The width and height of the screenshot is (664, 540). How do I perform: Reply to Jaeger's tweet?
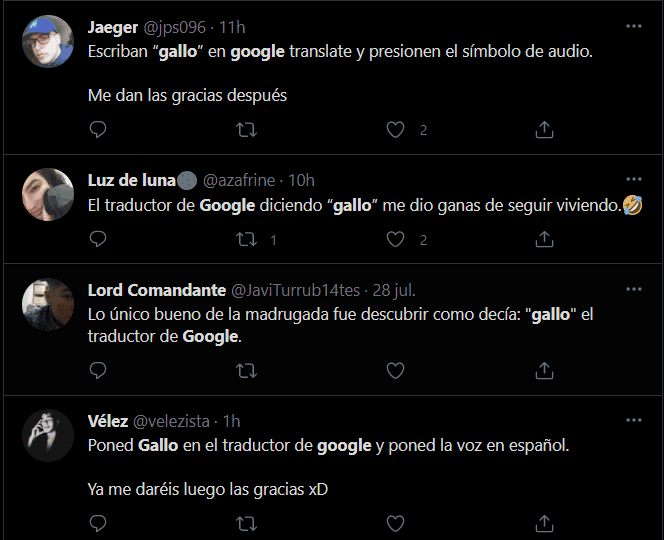click(98, 130)
